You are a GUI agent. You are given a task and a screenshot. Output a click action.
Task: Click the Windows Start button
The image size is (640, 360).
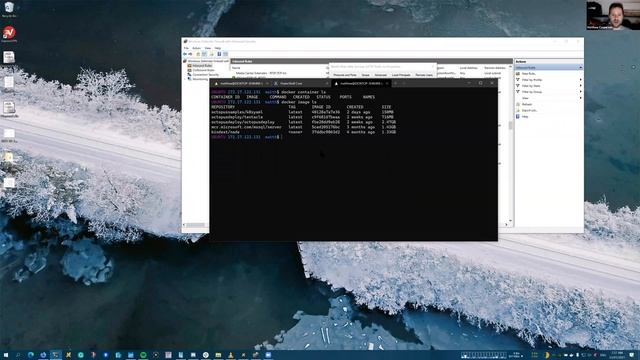pyautogui.click(x=6, y=355)
